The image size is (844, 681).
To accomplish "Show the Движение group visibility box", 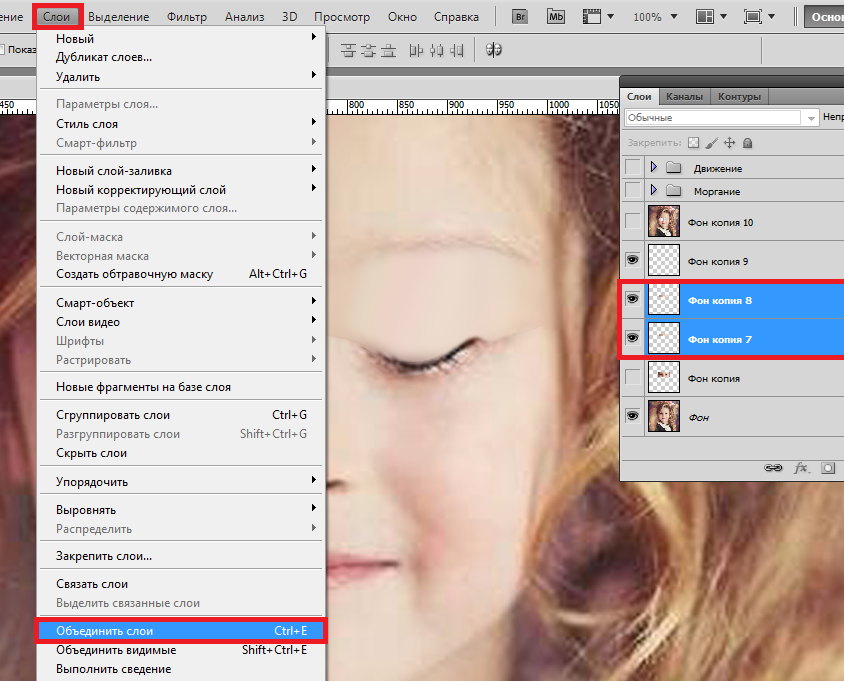I will coord(632,167).
